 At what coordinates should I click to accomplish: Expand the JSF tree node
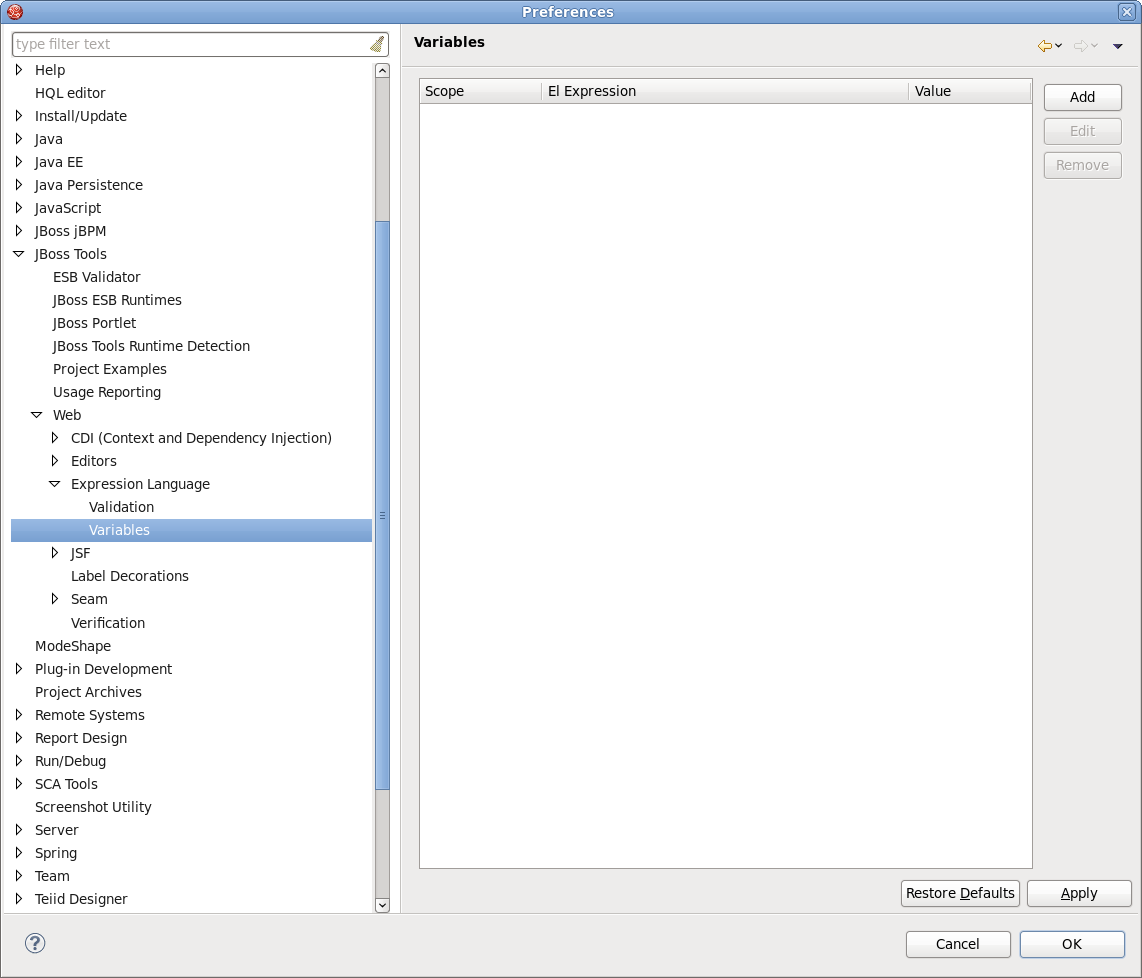coord(55,553)
